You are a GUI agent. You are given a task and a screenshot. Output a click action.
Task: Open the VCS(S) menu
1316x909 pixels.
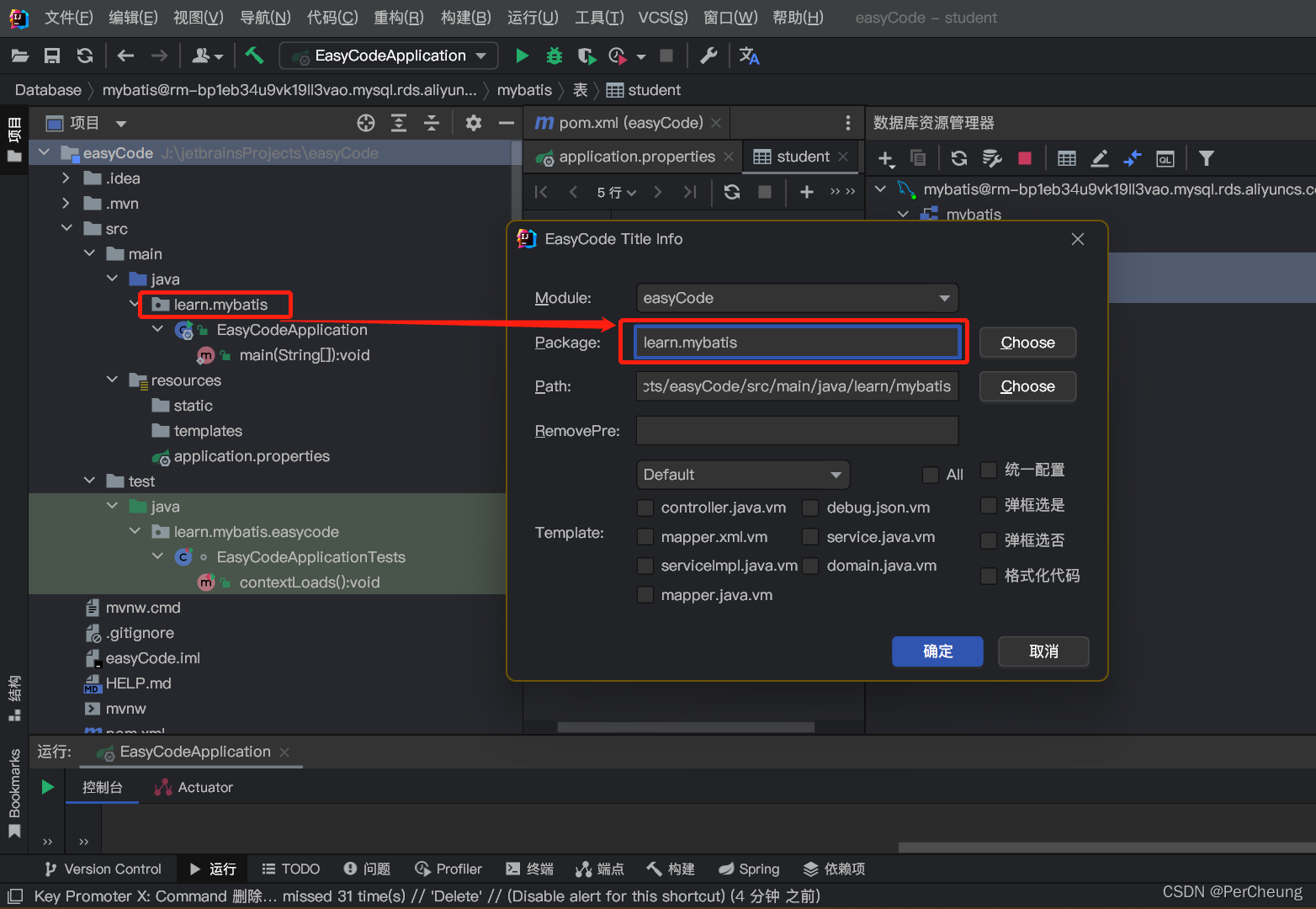point(663,18)
